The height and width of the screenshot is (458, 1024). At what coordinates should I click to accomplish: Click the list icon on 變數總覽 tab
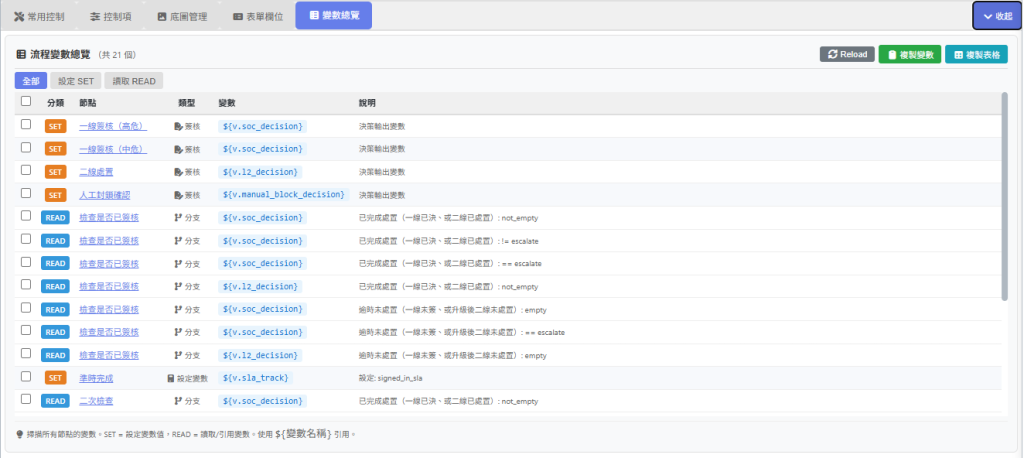click(314, 16)
